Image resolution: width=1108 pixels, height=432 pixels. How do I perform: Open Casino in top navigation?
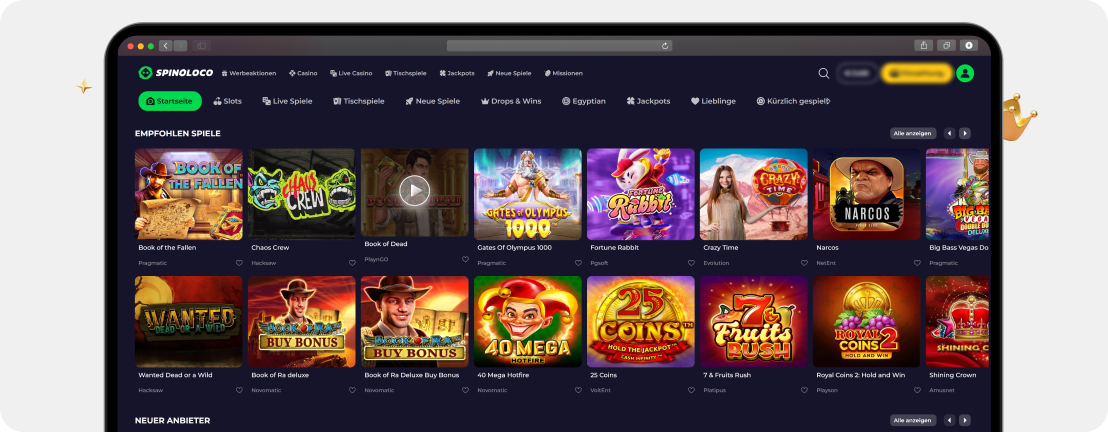(x=303, y=73)
